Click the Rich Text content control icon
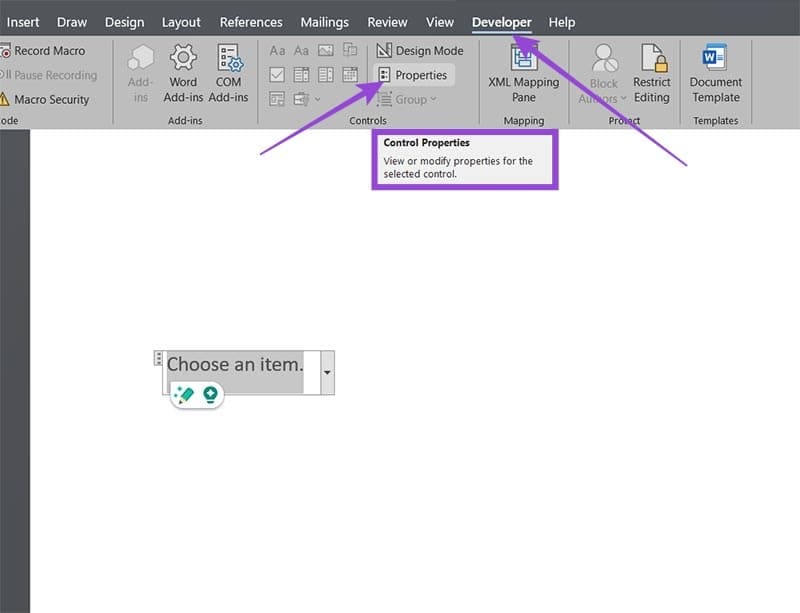The height and width of the screenshot is (613, 800). (277, 51)
